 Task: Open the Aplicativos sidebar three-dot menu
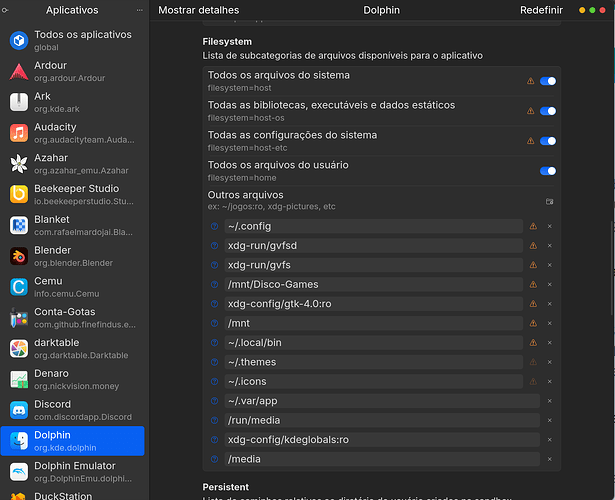click(x=140, y=10)
